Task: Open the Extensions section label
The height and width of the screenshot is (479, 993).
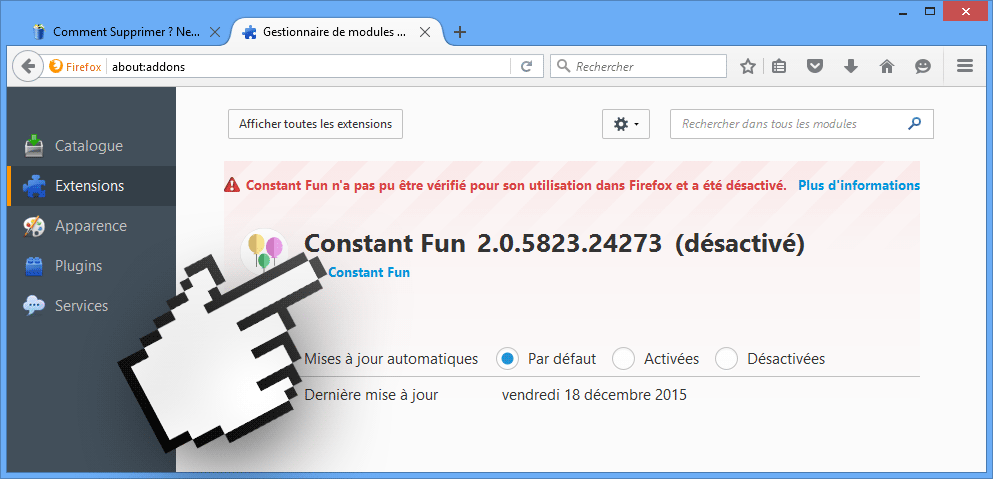Action: point(89,186)
